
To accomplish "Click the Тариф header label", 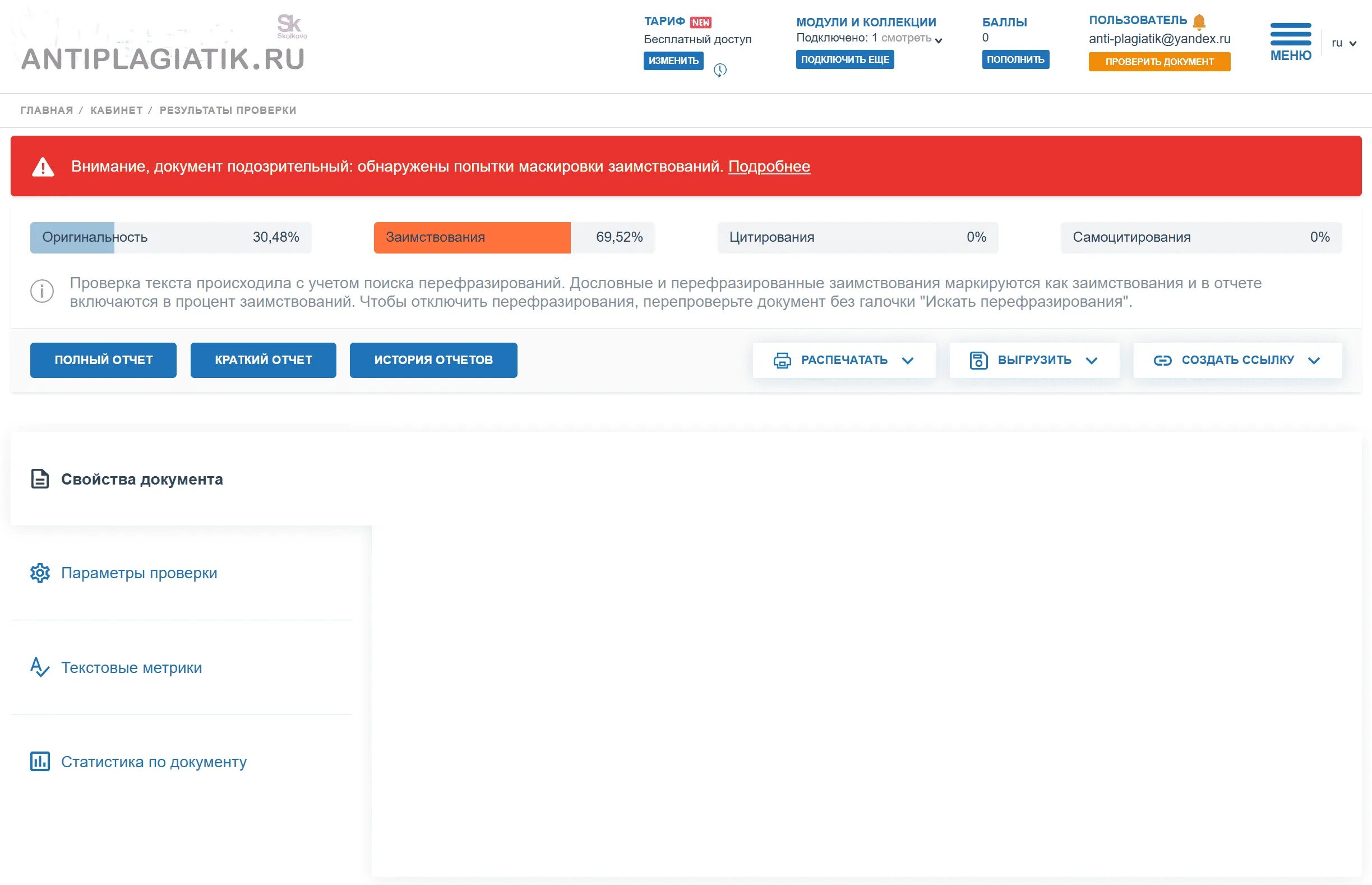I will 664,22.
